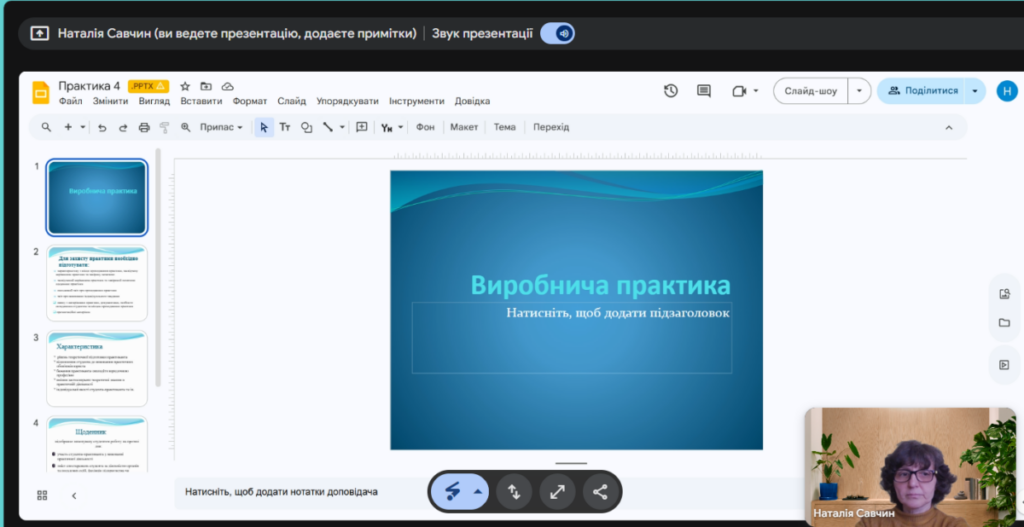The width and height of the screenshot is (1024, 527).
Task: Open the Слайд-шоу dropdown arrow
Action: 860,91
